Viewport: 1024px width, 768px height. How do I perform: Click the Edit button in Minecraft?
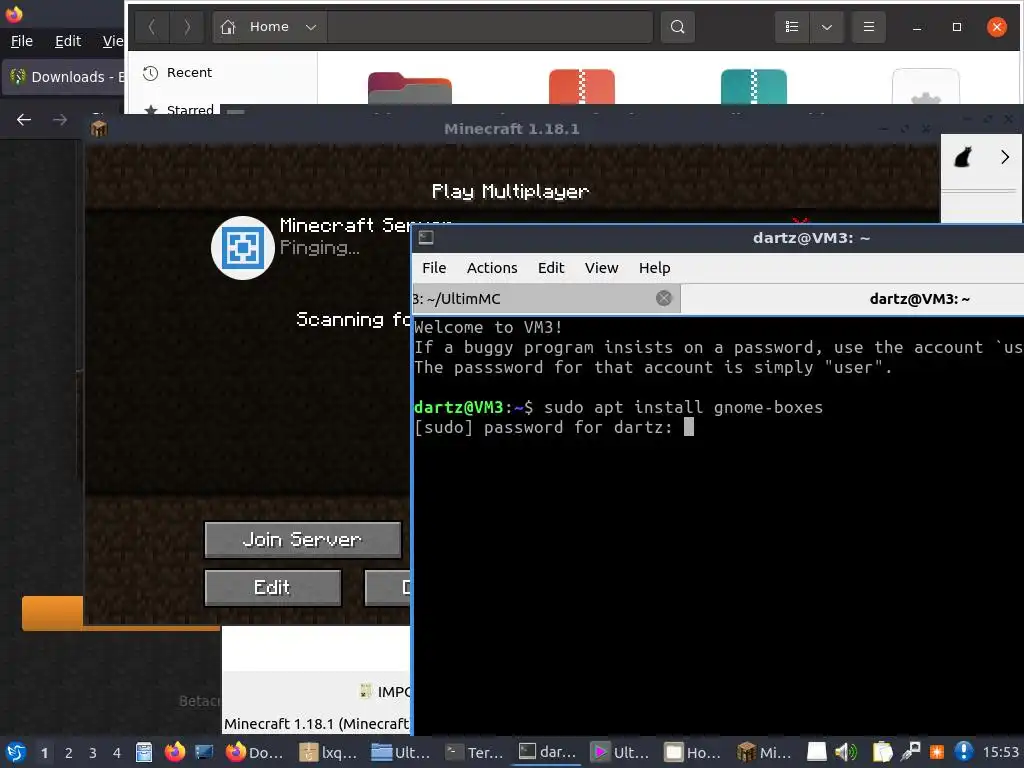click(272, 588)
